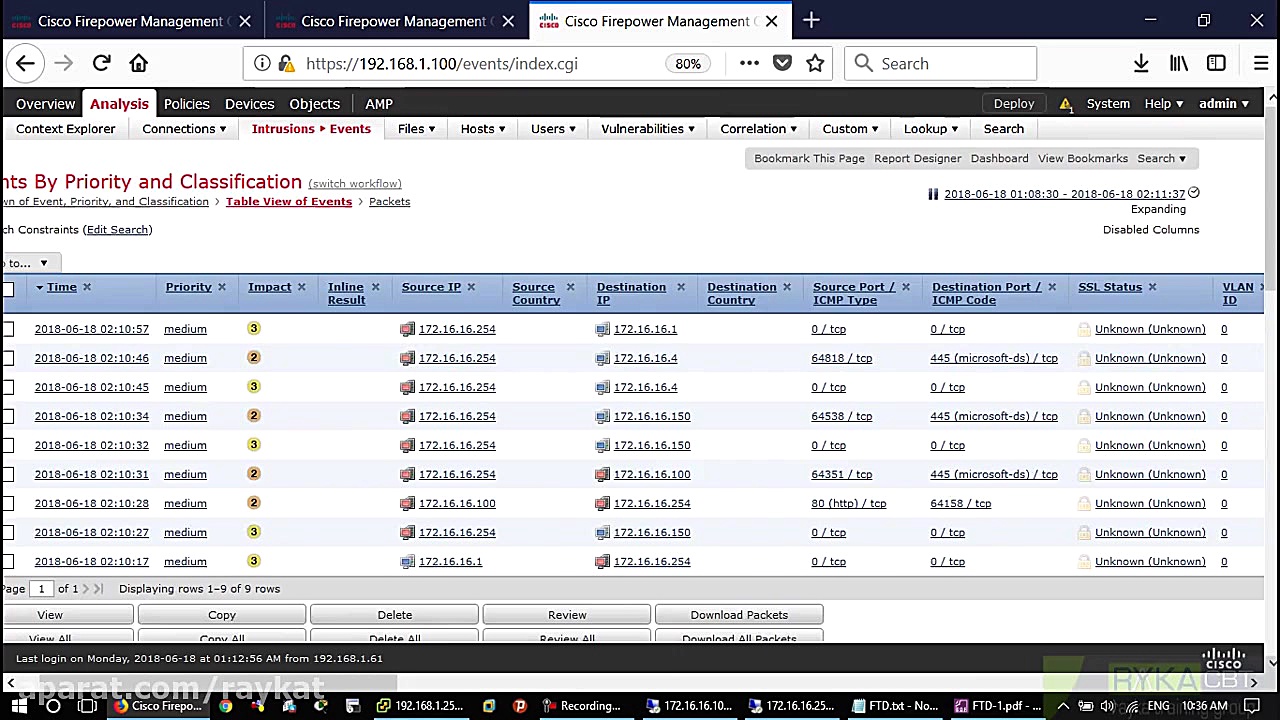Click the switch workflow link

pos(355,183)
